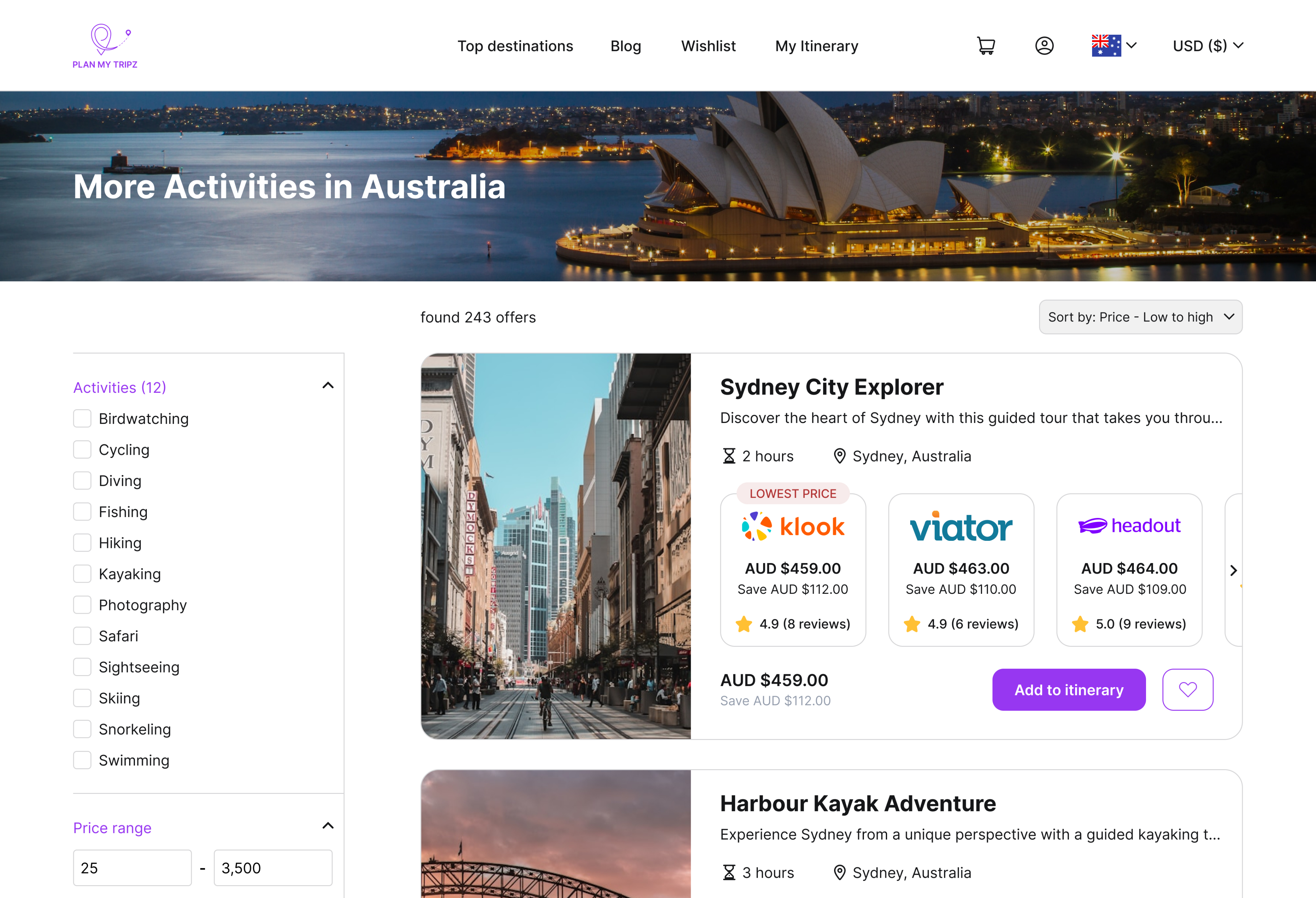
Task: Check the Birdwatching activity filter
Action: coord(83,418)
